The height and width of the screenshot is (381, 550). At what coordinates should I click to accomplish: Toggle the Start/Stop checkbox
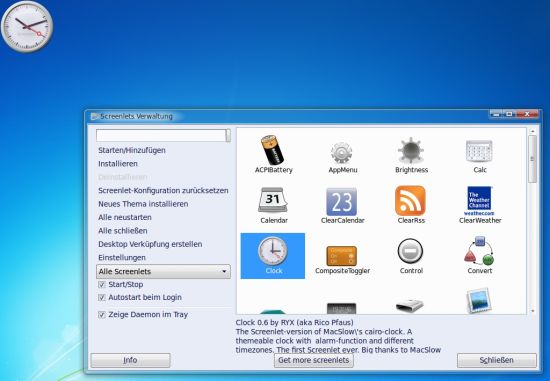(x=102, y=285)
